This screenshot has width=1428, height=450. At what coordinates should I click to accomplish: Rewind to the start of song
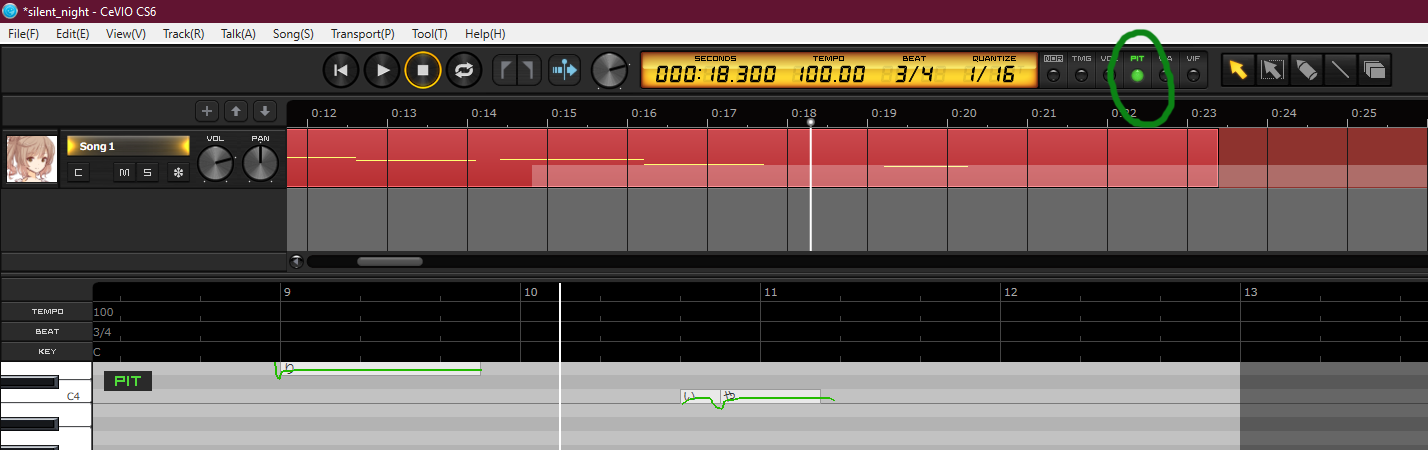(340, 70)
